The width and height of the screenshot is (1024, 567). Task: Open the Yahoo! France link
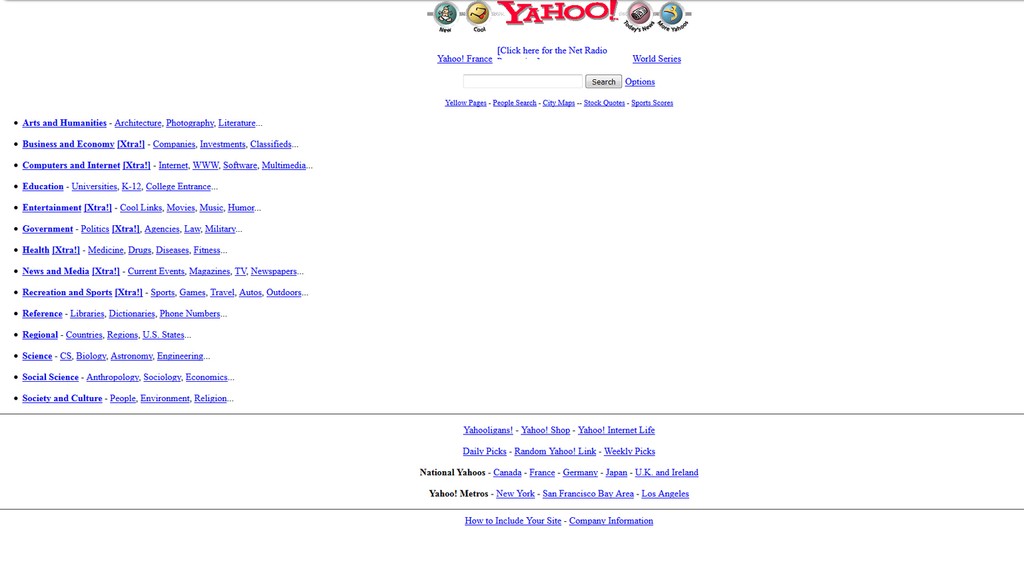(464, 59)
